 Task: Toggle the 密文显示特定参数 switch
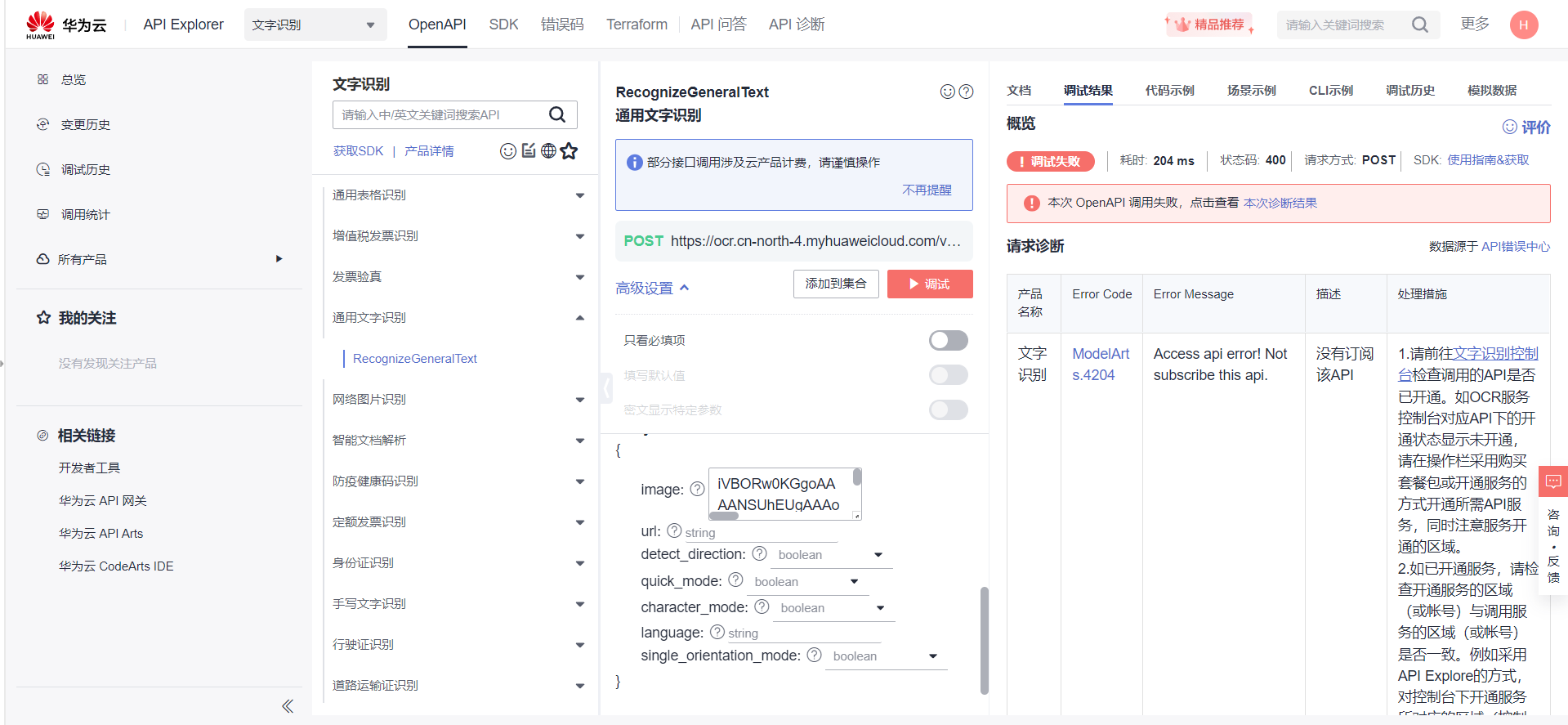tap(949, 409)
